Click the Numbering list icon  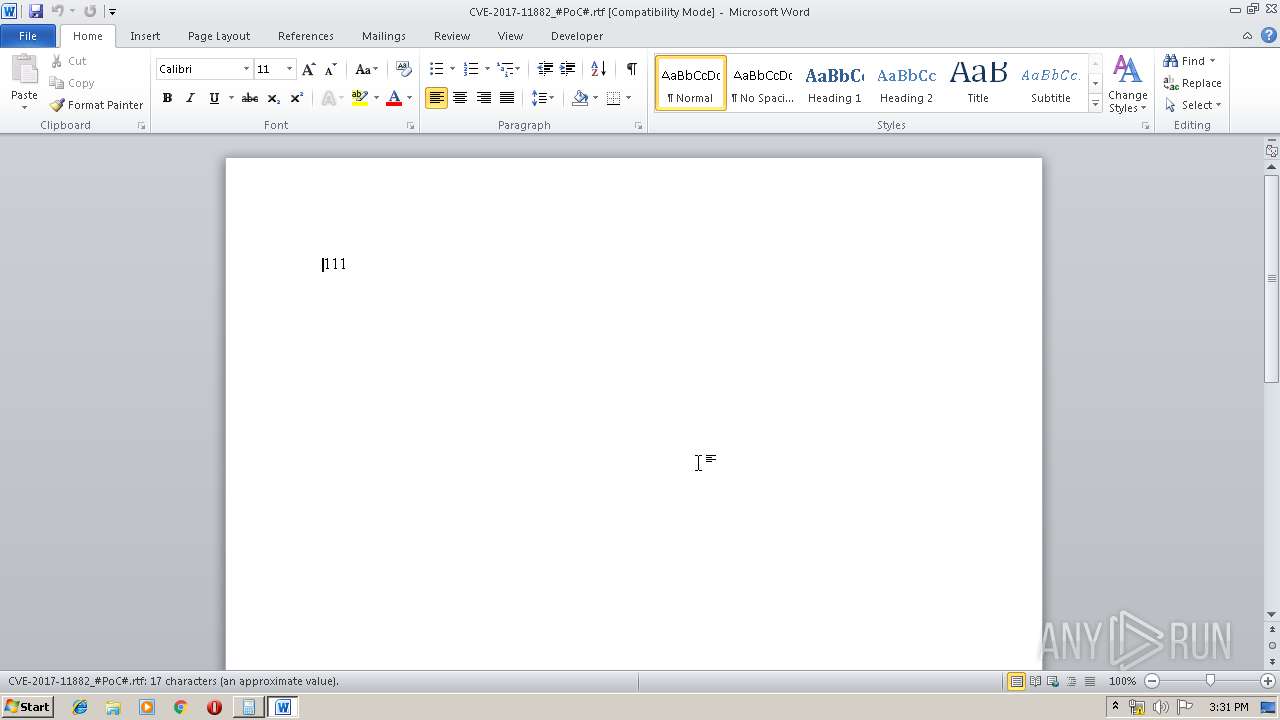click(471, 69)
